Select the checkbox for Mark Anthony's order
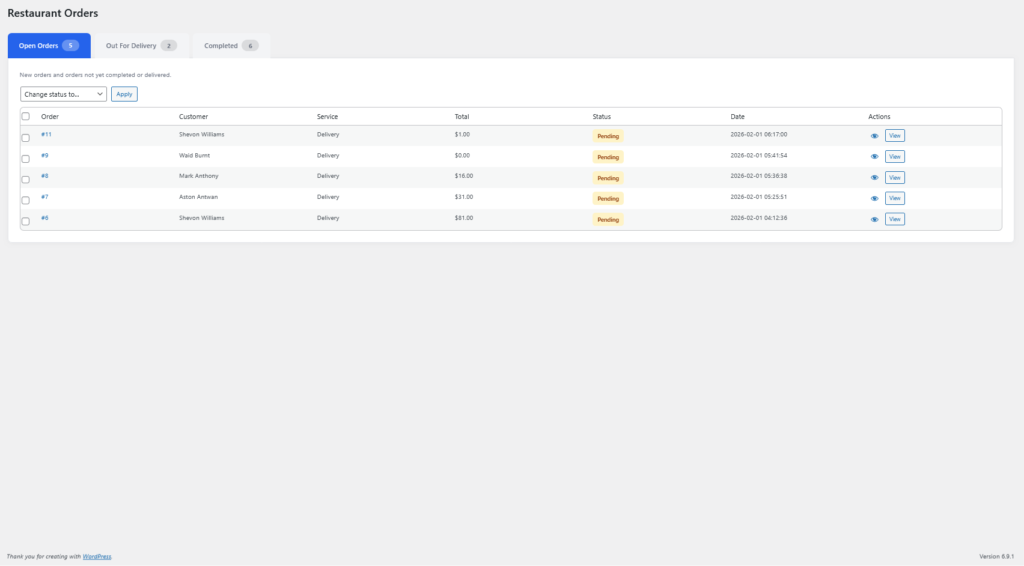1024x566 pixels. pos(26,179)
